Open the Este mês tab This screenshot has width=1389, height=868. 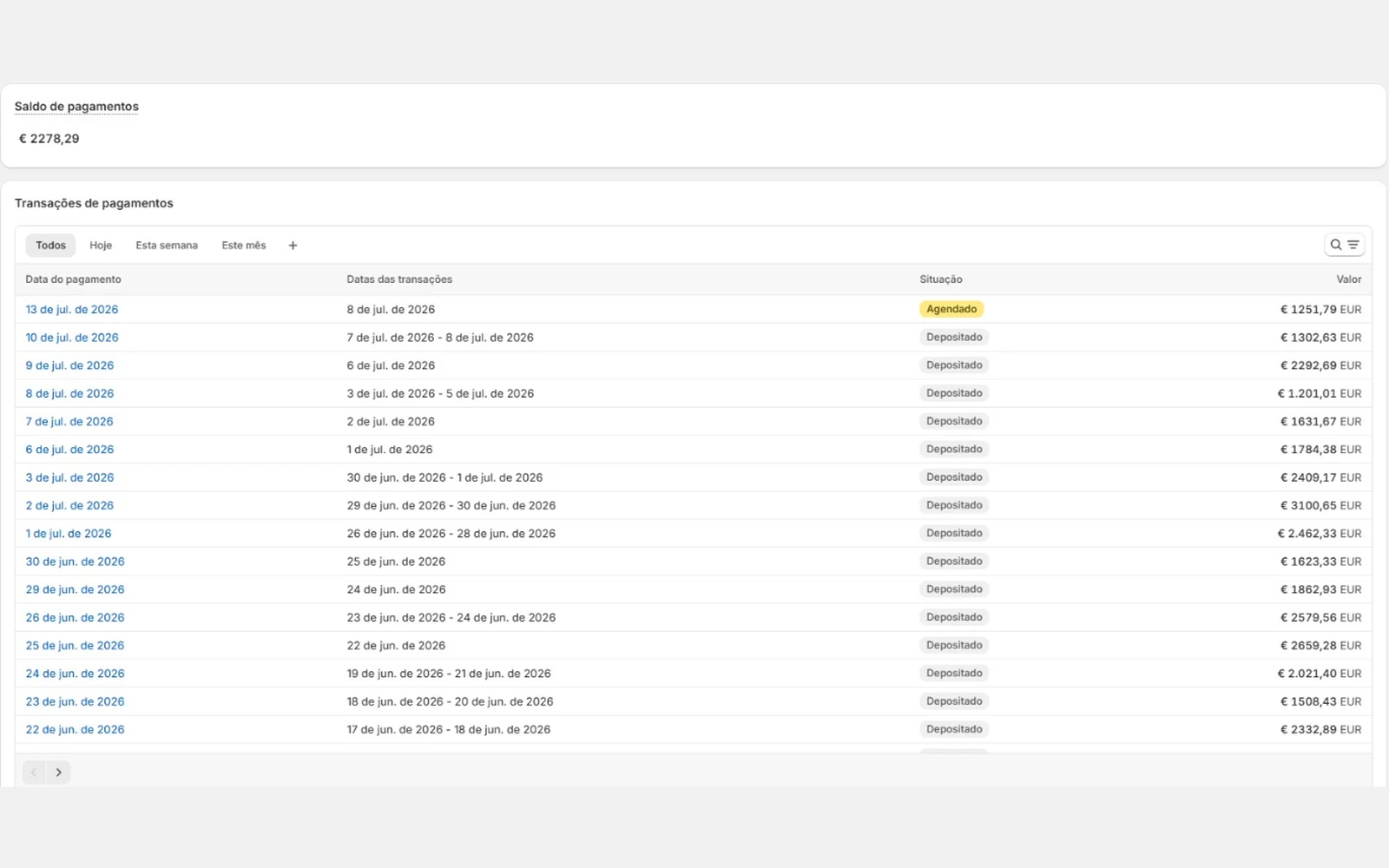pos(244,246)
